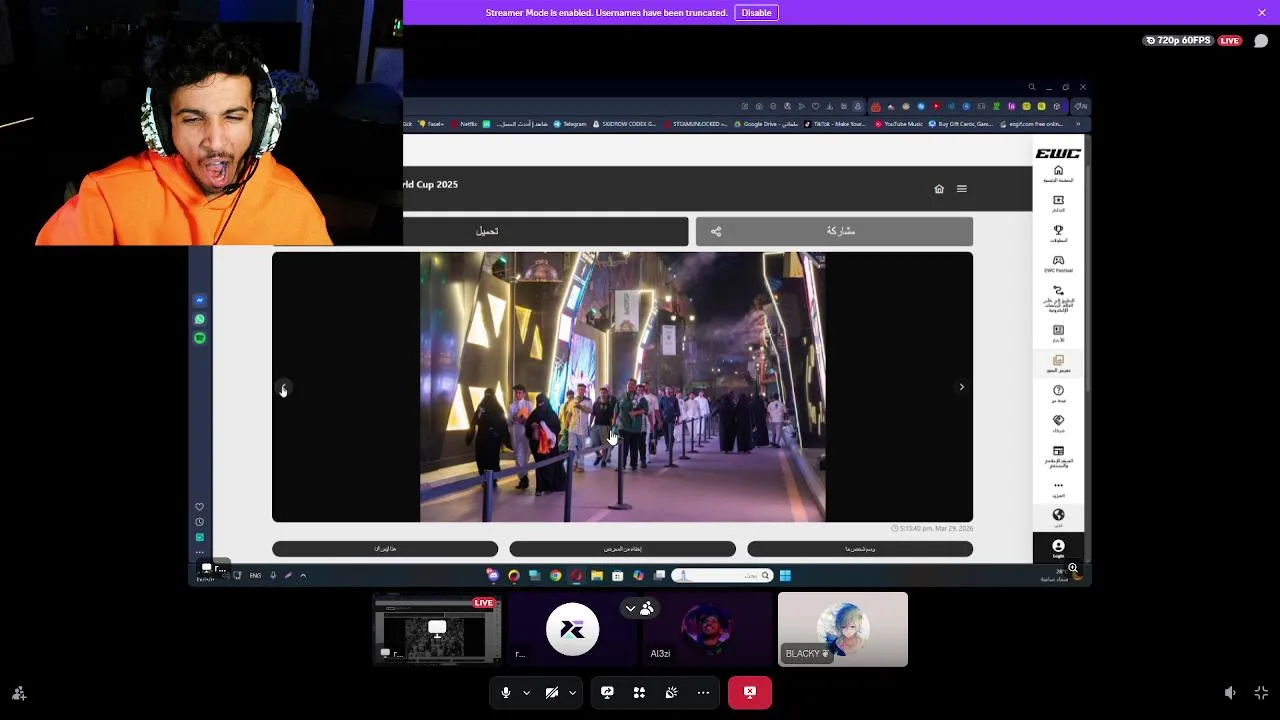Open the EWC sidebar media center item
Screen dimensions: 1280x720
[1058, 457]
